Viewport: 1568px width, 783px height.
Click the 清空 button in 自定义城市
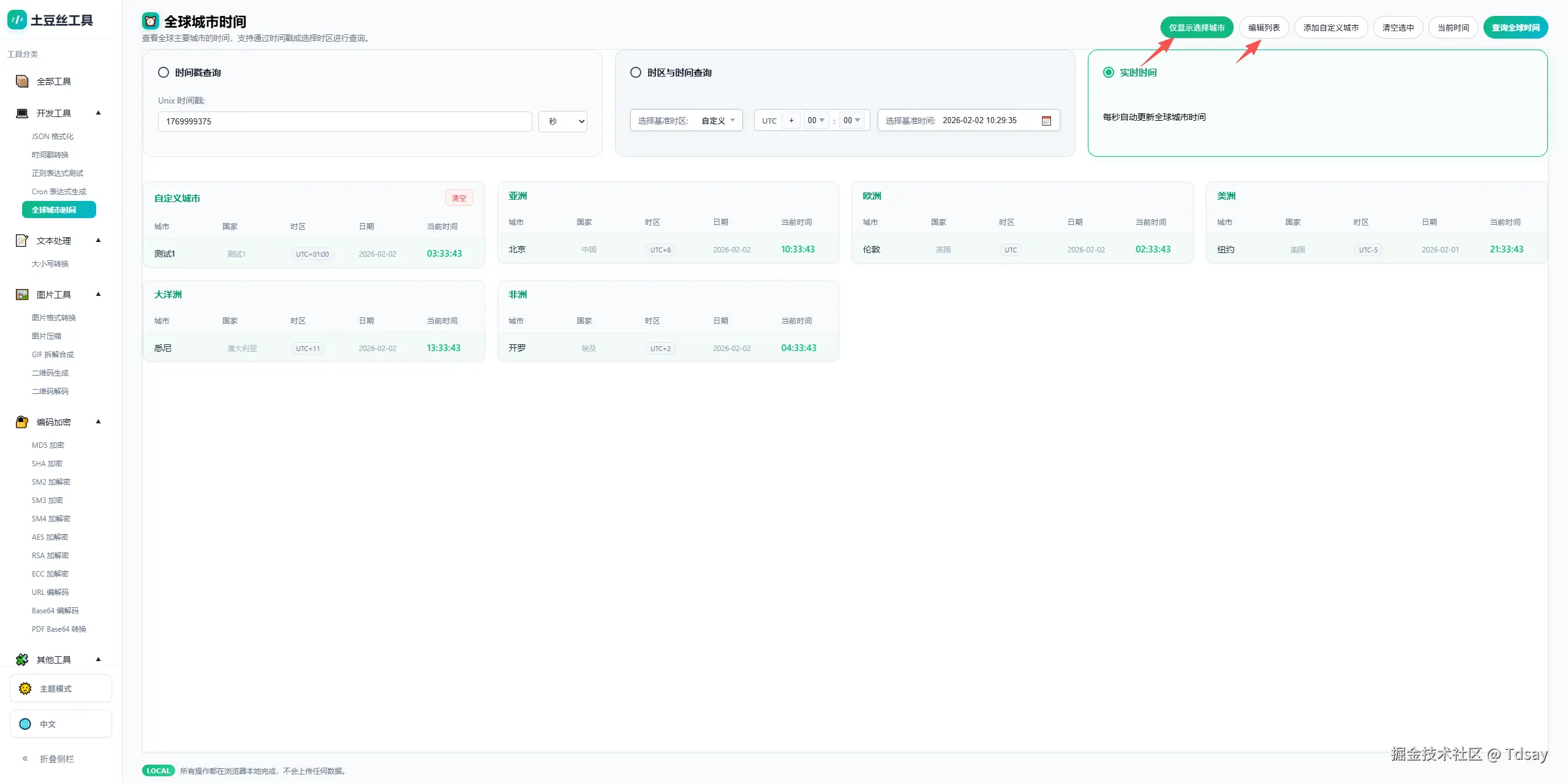[x=459, y=199]
